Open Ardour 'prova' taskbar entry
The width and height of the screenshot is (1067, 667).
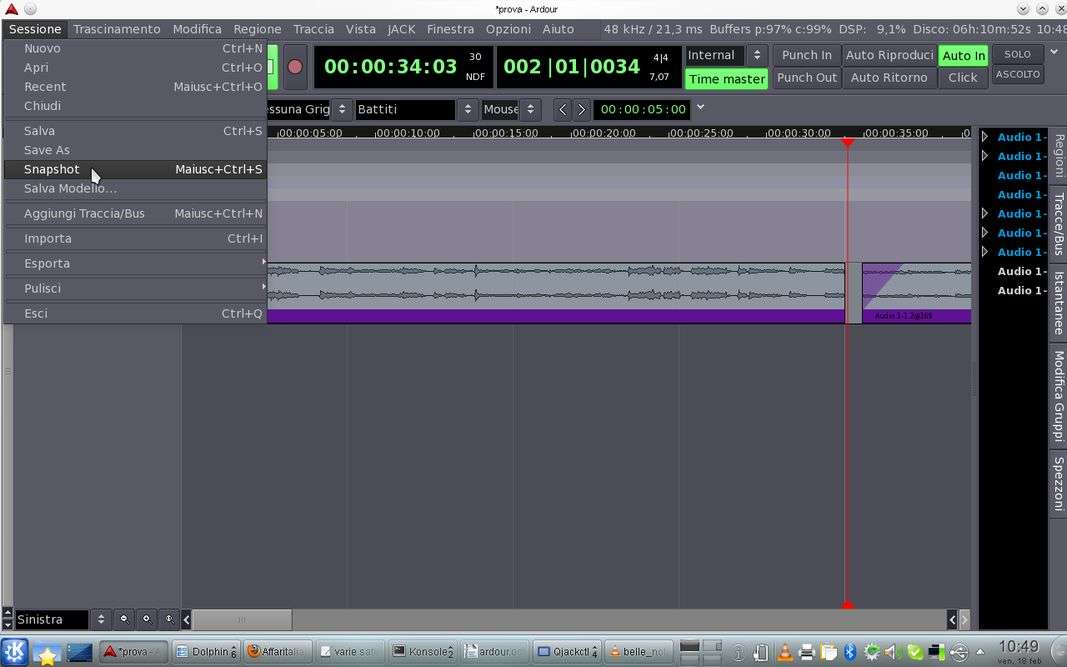tap(133, 652)
